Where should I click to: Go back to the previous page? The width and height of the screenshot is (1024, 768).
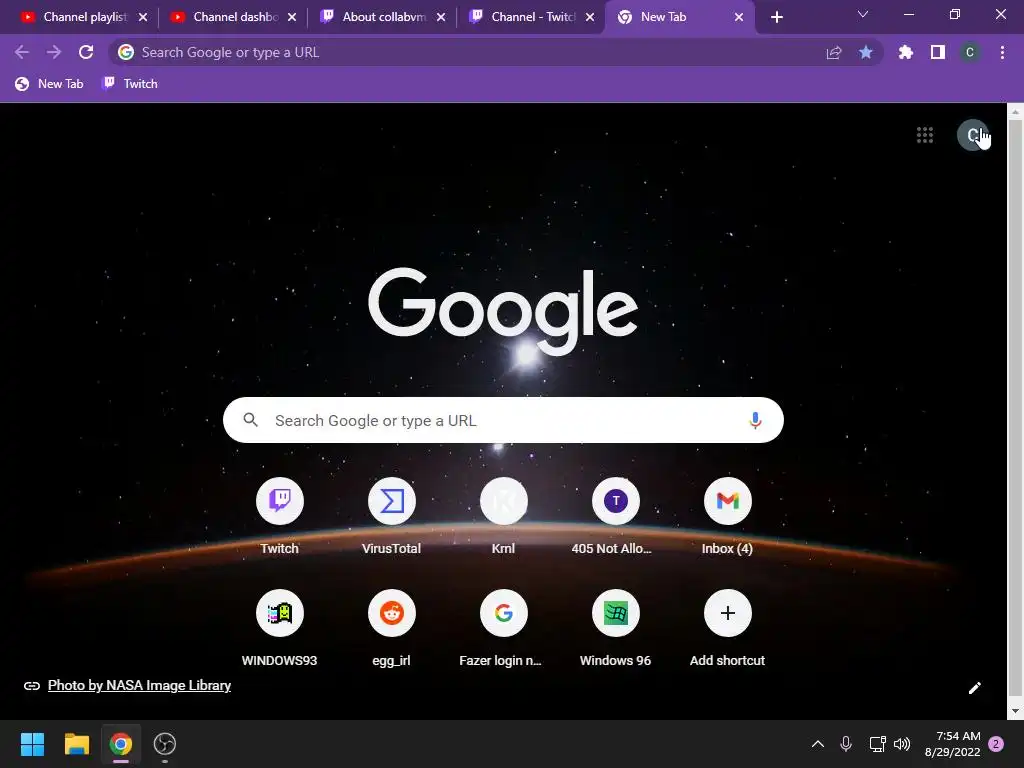[22, 52]
